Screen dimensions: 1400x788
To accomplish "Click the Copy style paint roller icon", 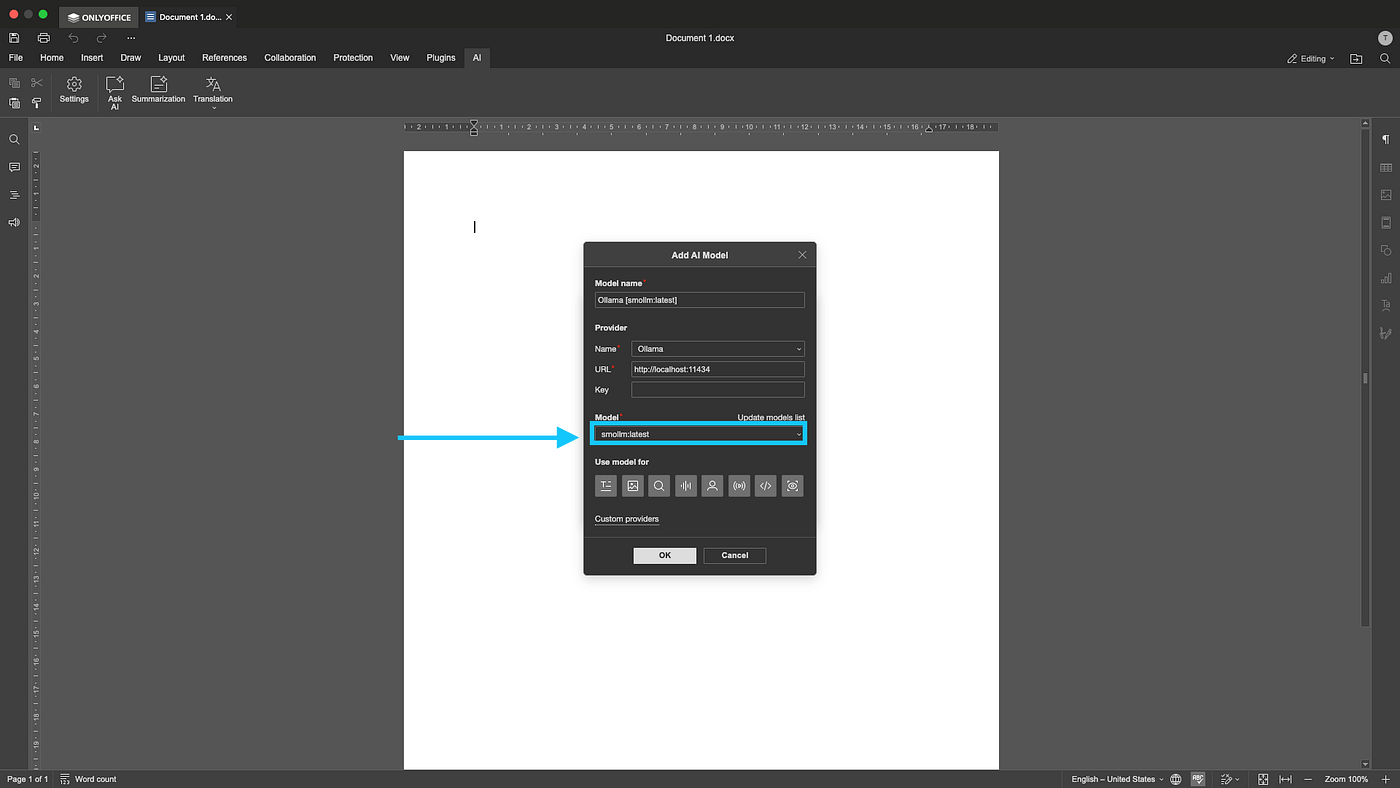I will (x=37, y=103).
